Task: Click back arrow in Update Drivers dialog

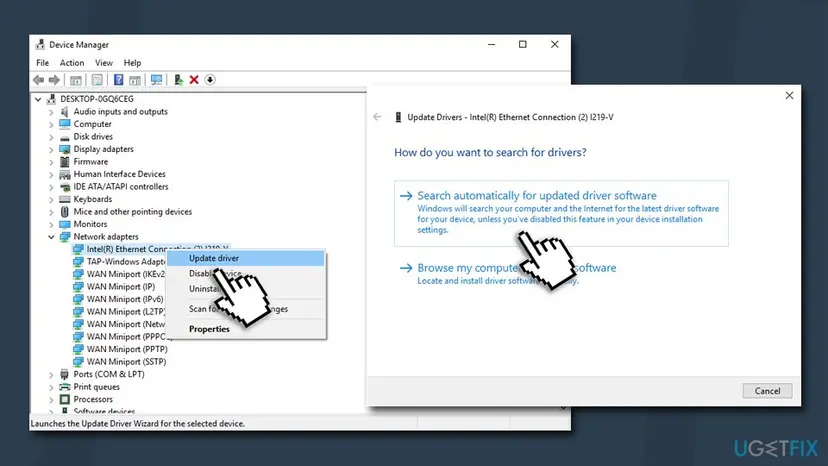Action: tap(377, 117)
